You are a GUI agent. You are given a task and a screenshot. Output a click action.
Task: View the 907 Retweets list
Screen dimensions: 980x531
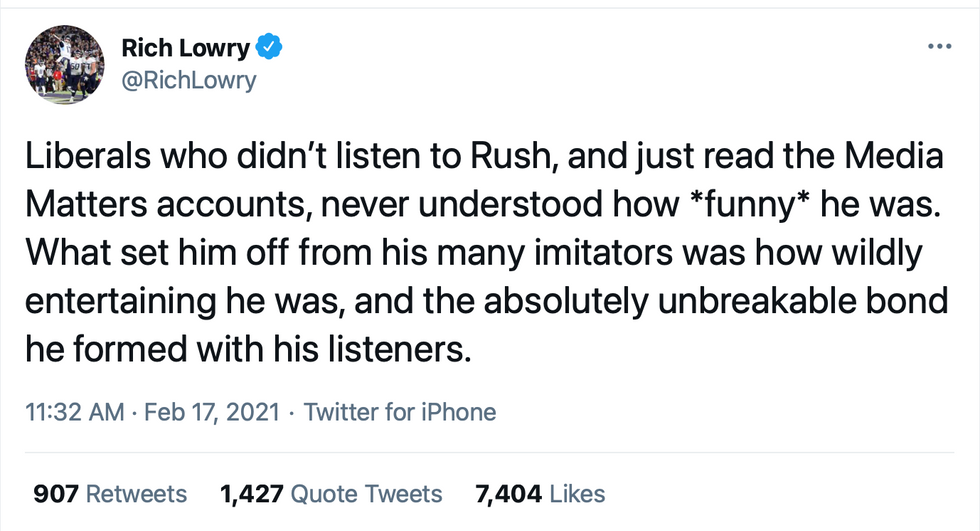click(110, 494)
